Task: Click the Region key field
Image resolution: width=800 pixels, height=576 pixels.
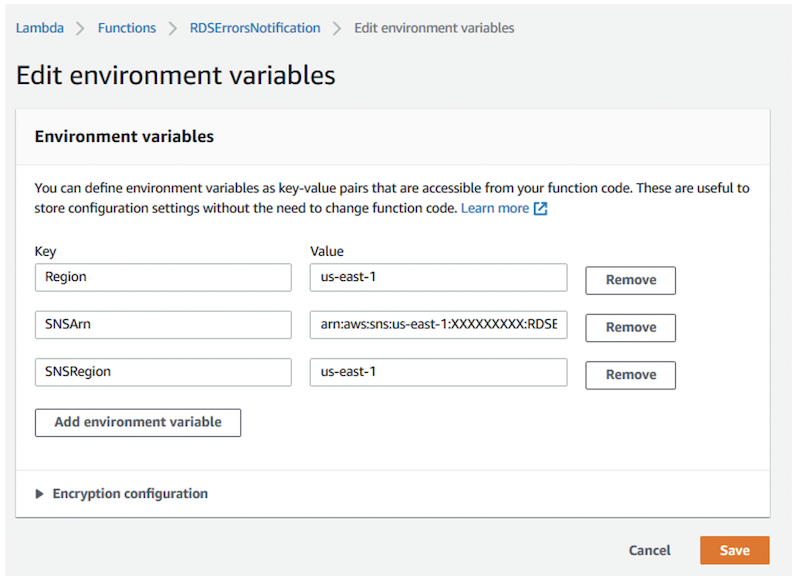Action: pyautogui.click(x=162, y=277)
